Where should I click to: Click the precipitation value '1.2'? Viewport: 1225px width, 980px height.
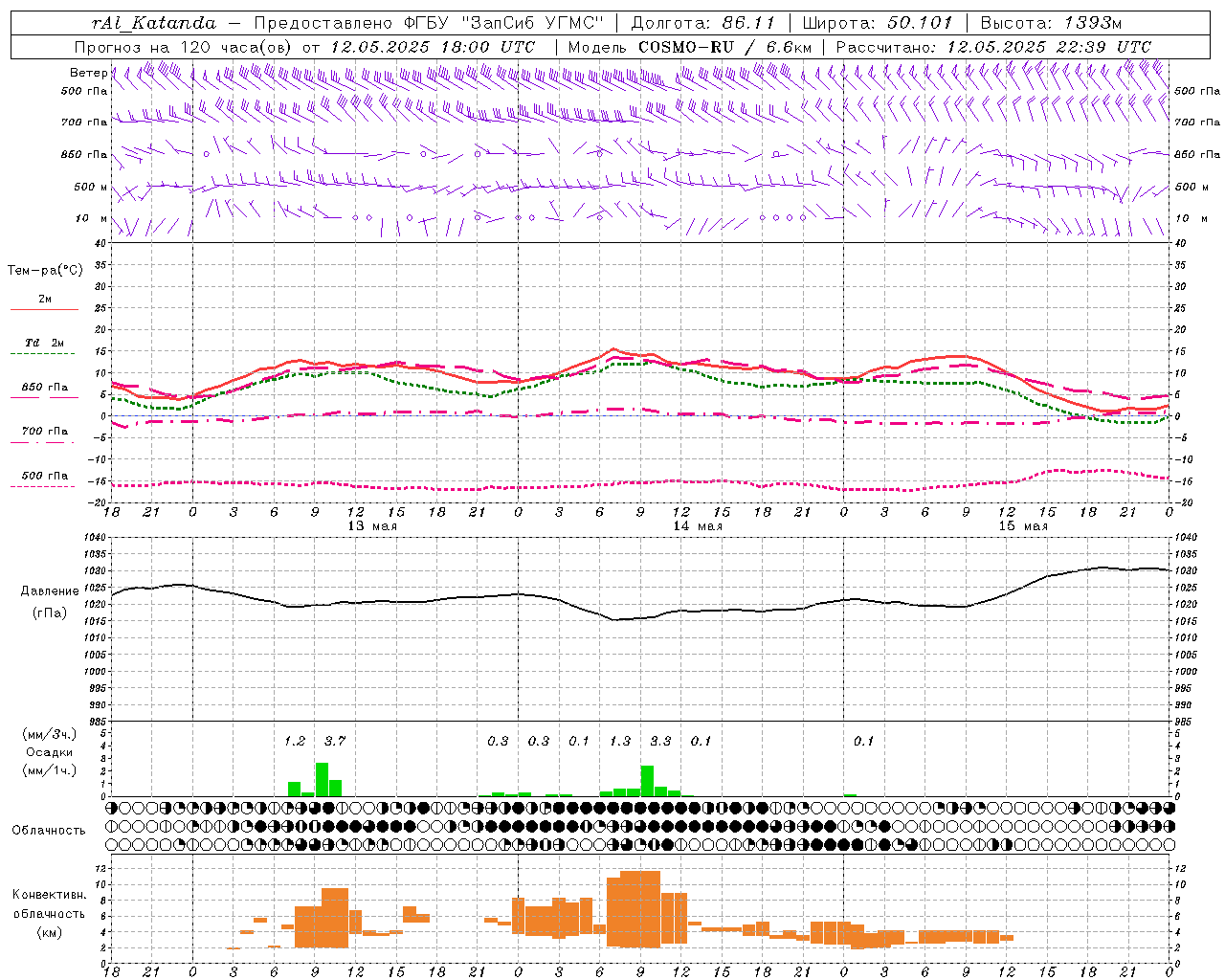click(294, 741)
